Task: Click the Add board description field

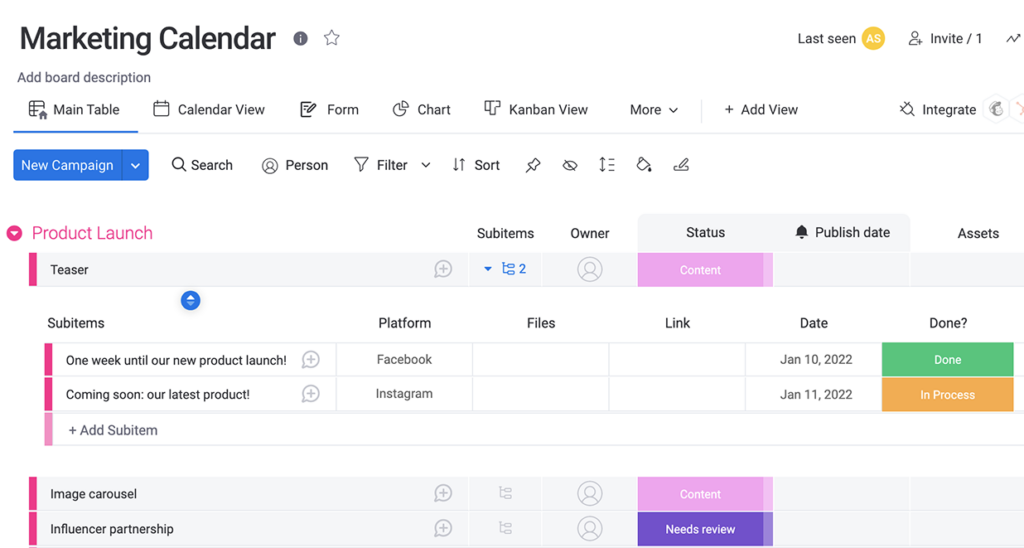Action: pyautogui.click(x=84, y=77)
